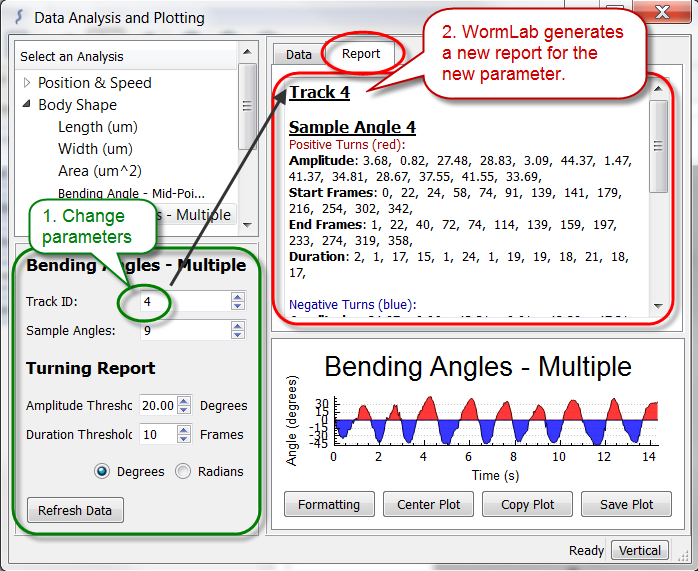The image size is (698, 571).
Task: Select Area (um^2) analysis
Action: click(100, 170)
